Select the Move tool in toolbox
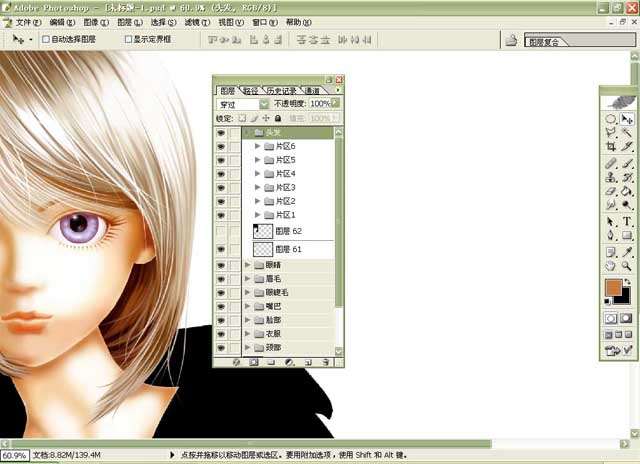Image resolution: width=640 pixels, height=464 pixels. pos(627,118)
